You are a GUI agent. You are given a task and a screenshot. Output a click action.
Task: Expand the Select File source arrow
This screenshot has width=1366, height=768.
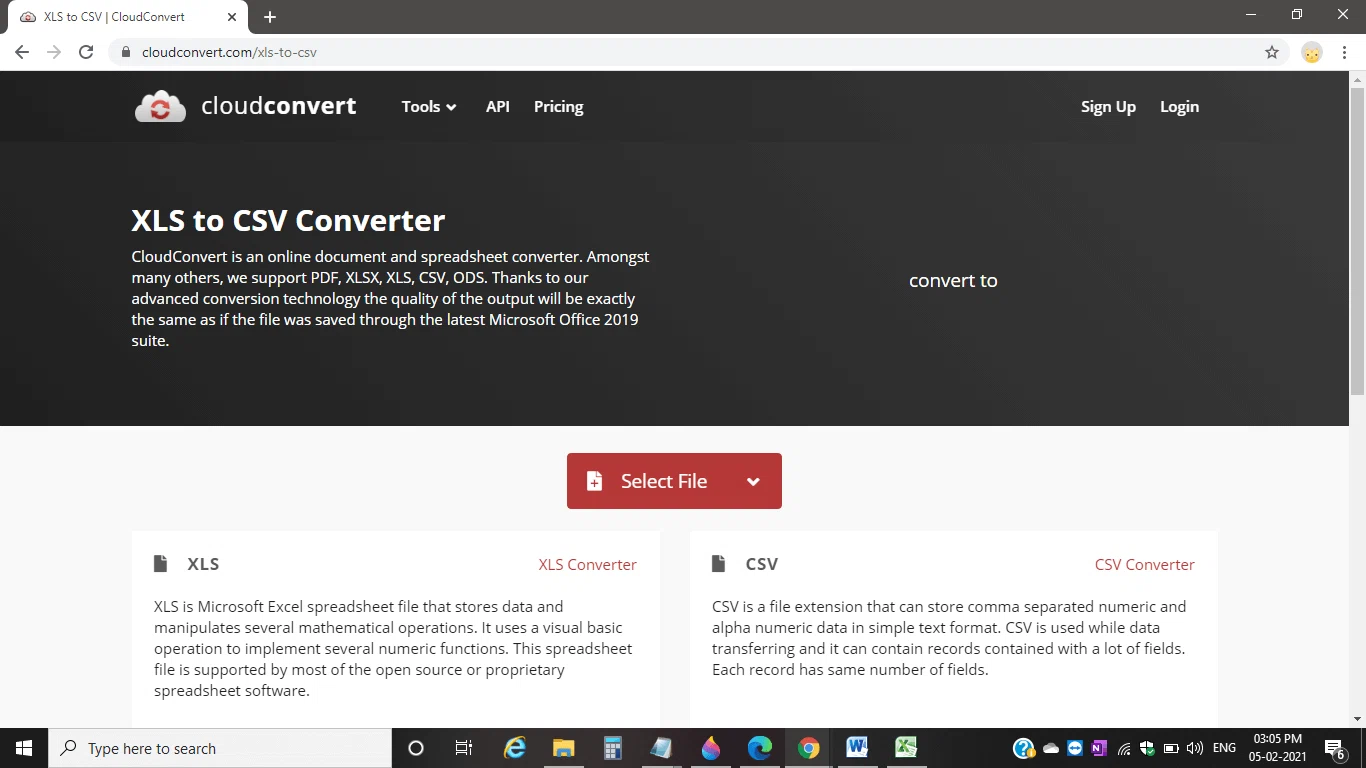[x=753, y=482]
